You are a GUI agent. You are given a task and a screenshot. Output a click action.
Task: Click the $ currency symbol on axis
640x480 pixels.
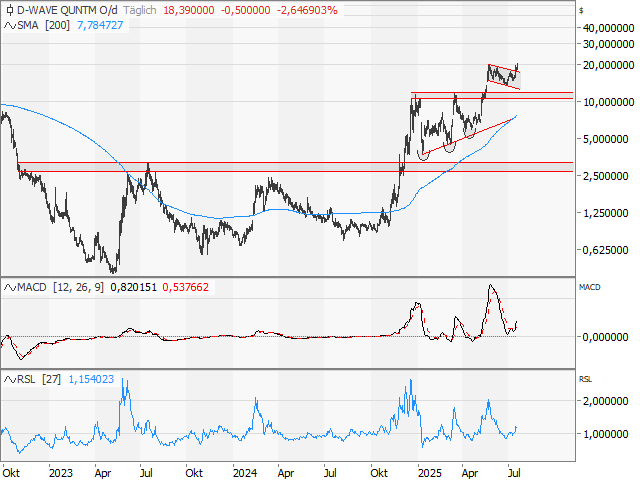click(x=581, y=11)
